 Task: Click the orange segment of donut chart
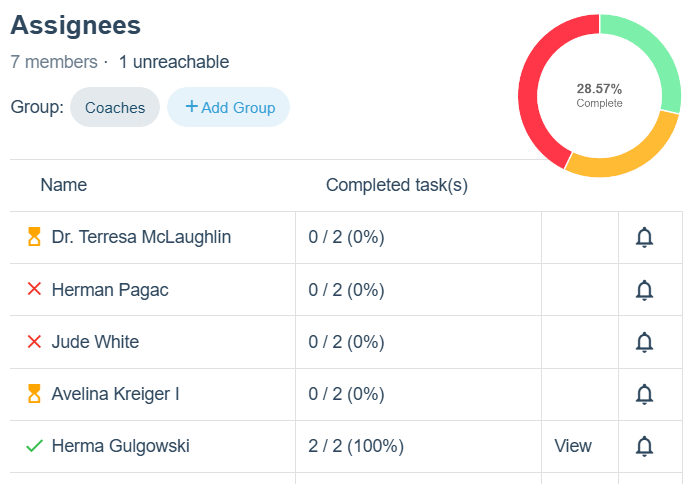coord(625,155)
